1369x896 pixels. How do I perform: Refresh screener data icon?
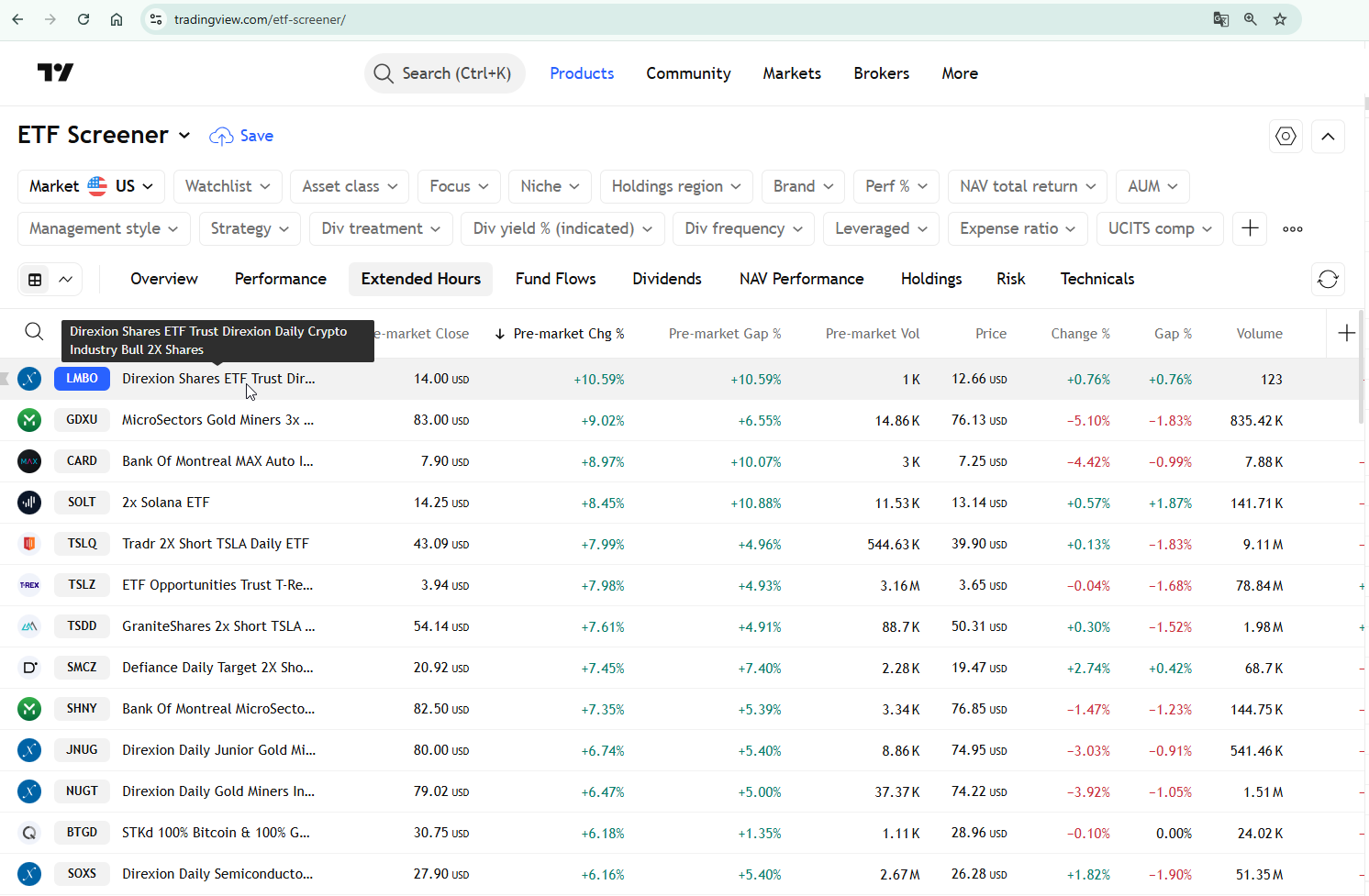pos(1329,279)
